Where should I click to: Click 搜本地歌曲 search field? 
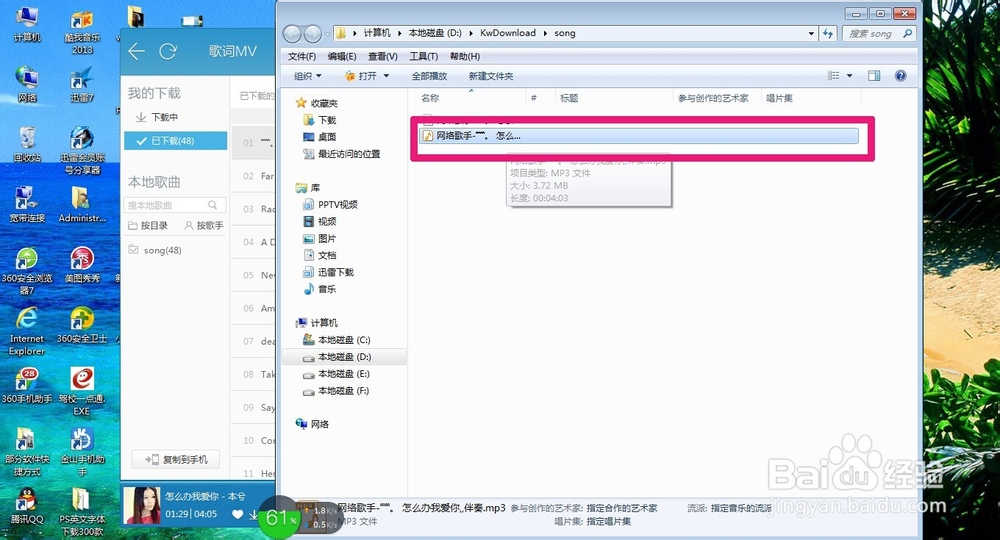click(x=174, y=205)
